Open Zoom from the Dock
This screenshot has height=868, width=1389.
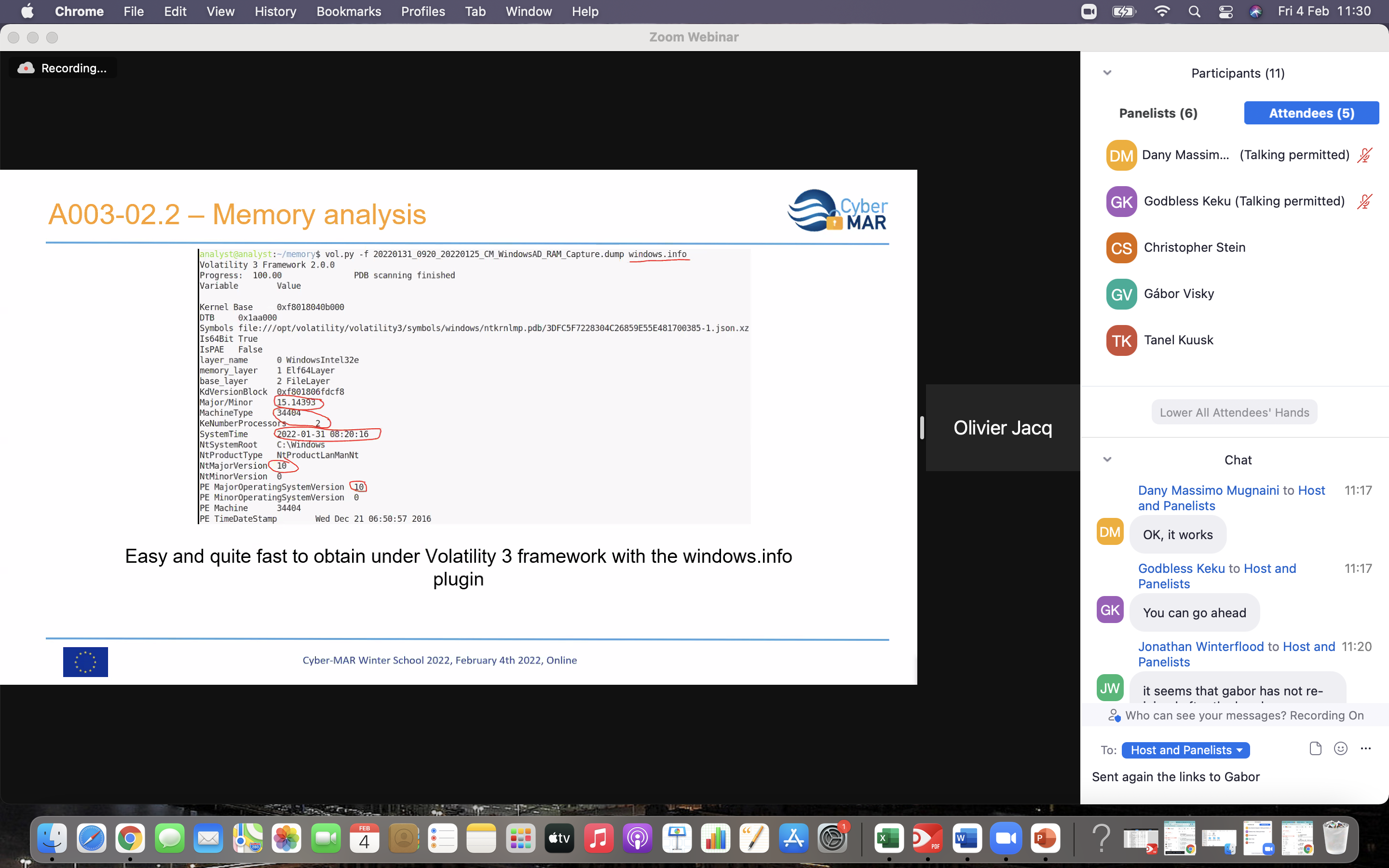1006,839
